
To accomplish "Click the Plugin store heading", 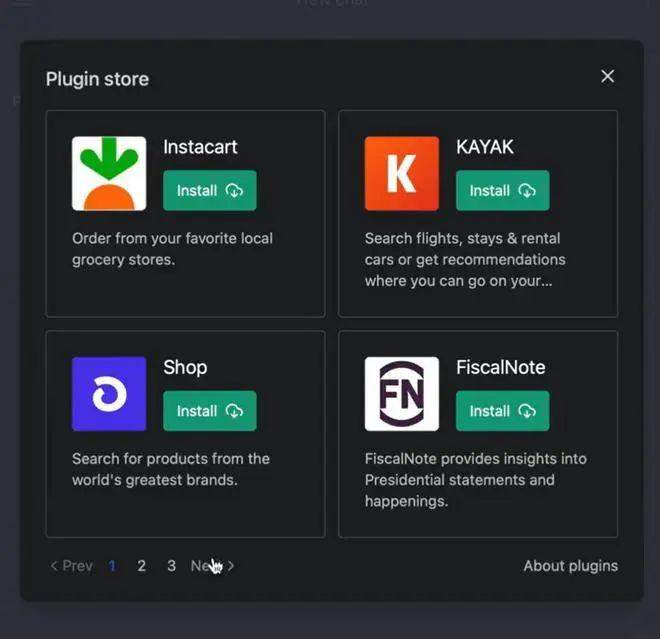I will (x=97, y=79).
